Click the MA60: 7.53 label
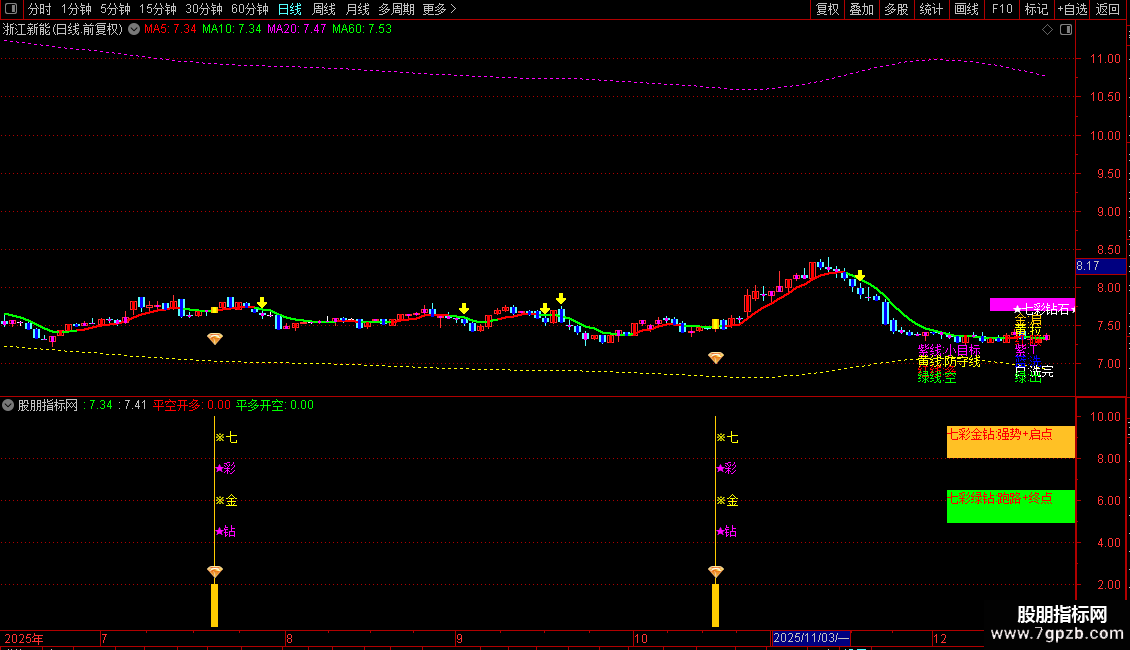 (x=362, y=29)
